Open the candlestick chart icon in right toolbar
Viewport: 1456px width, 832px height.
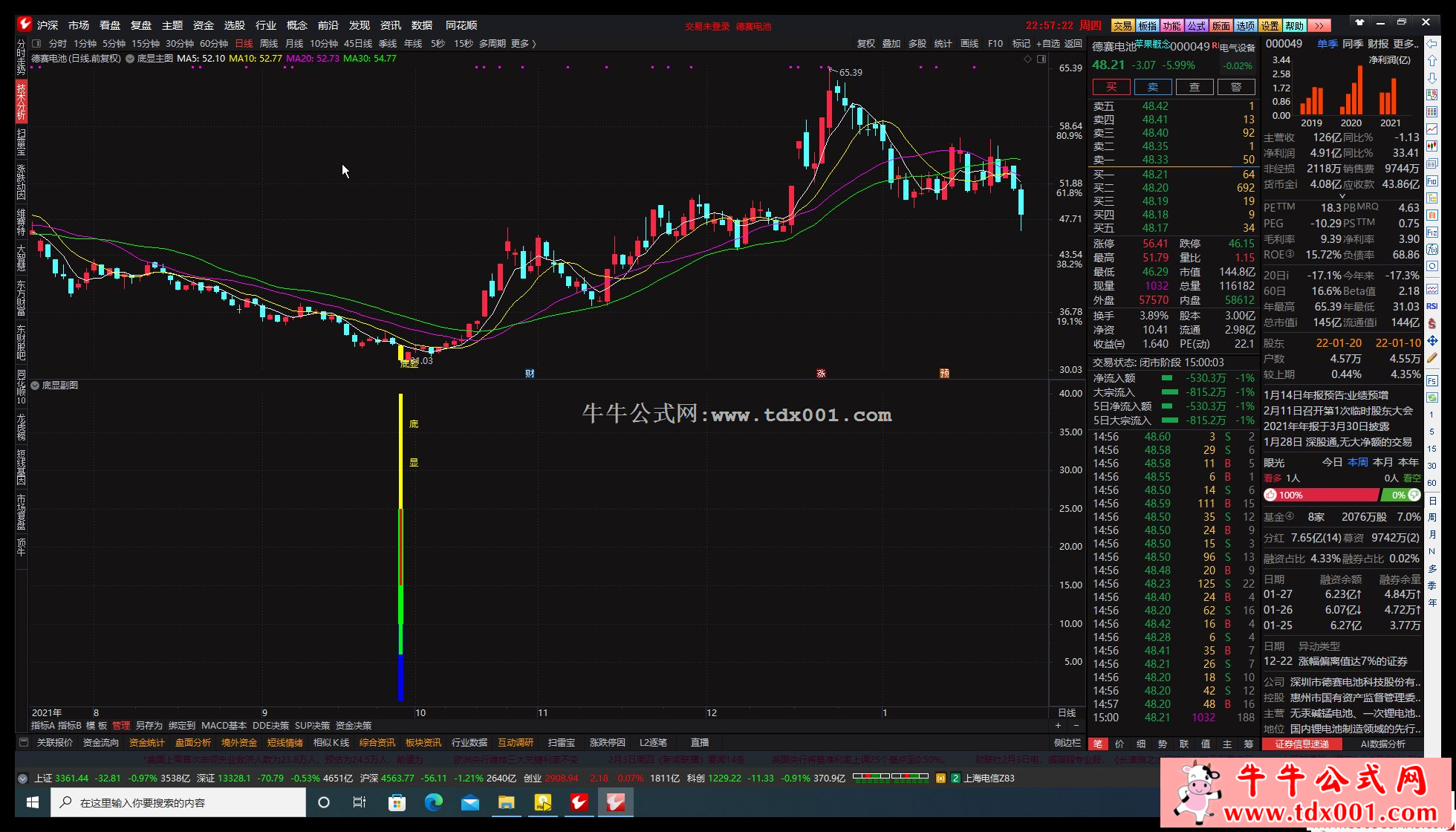(x=1431, y=146)
